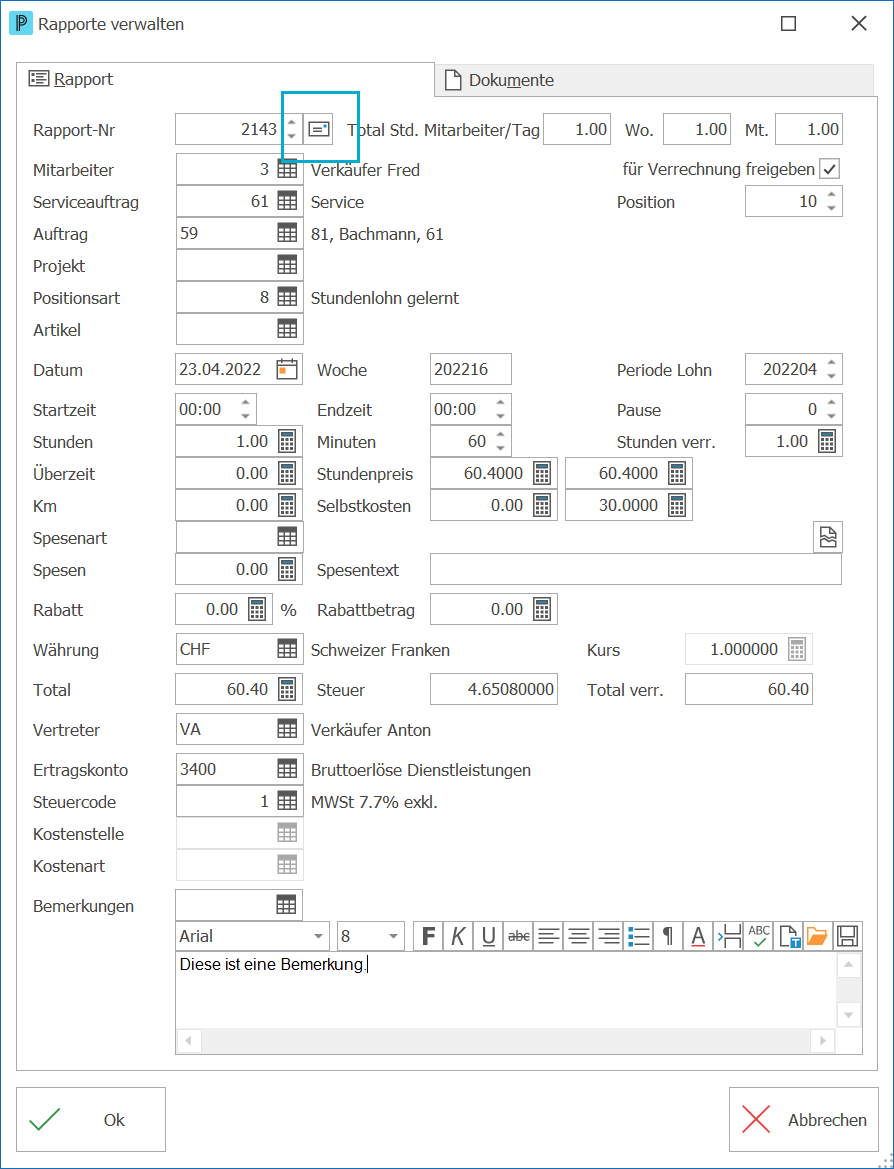
Task: Decrease the Position value with the down spinner
Action: pos(831,208)
